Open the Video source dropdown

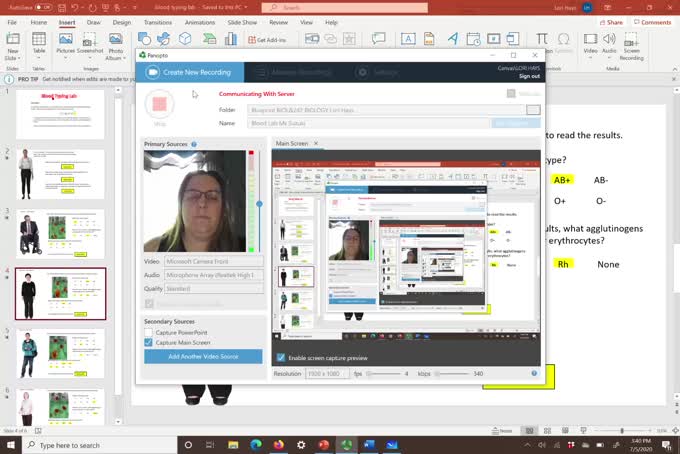(214, 261)
